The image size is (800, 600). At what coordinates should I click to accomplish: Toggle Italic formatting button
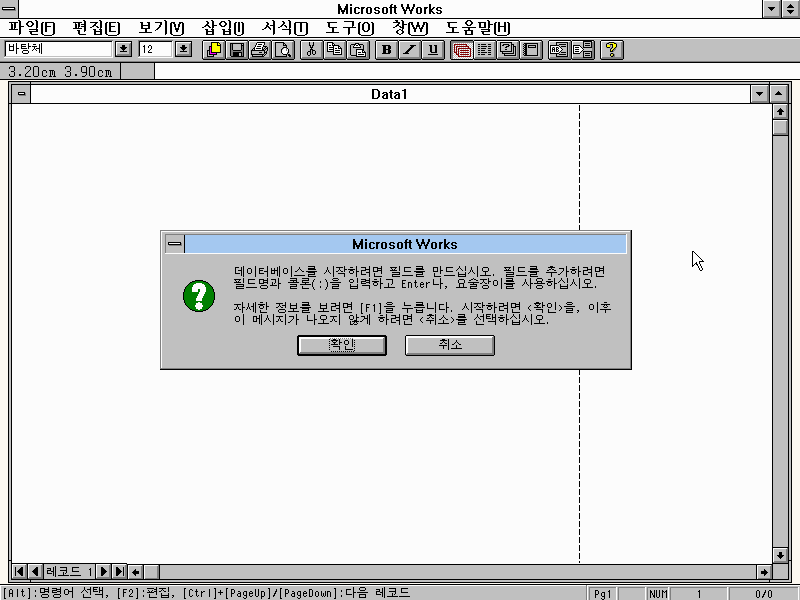pos(410,49)
